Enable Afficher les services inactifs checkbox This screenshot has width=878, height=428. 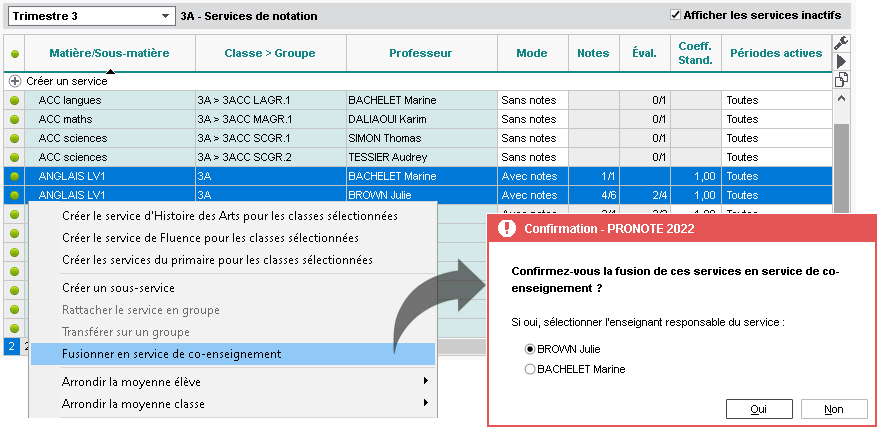click(x=675, y=15)
